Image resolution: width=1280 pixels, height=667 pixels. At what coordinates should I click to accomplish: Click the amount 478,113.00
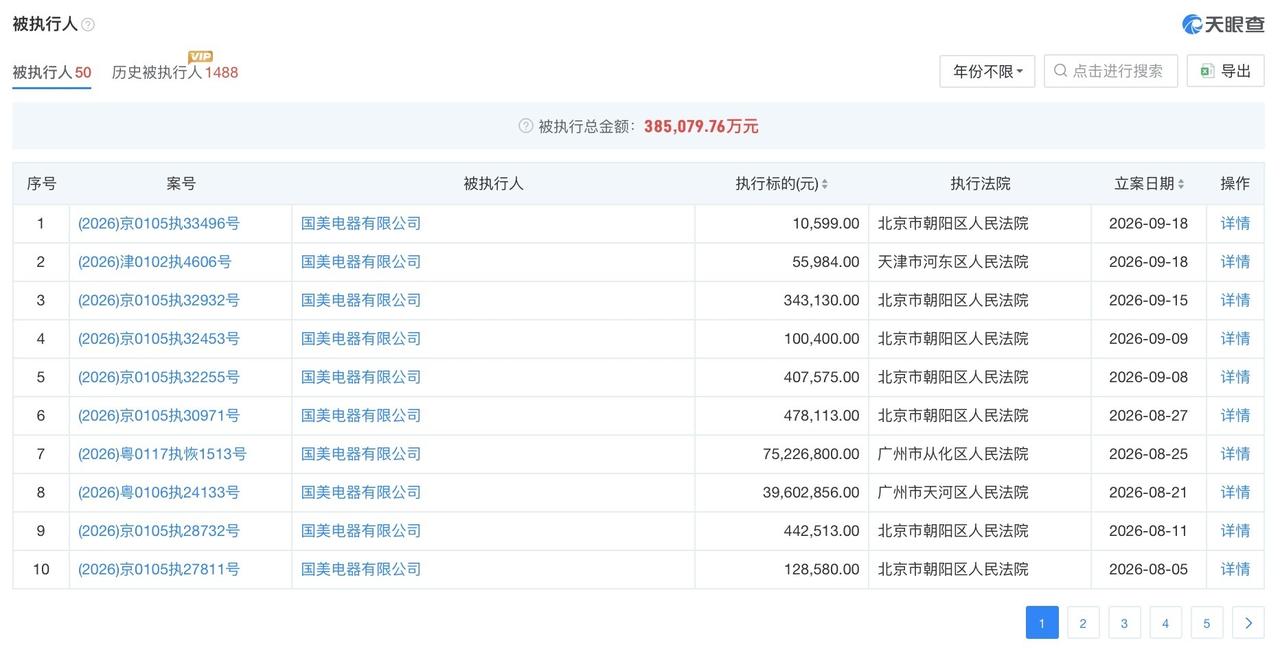coord(822,415)
